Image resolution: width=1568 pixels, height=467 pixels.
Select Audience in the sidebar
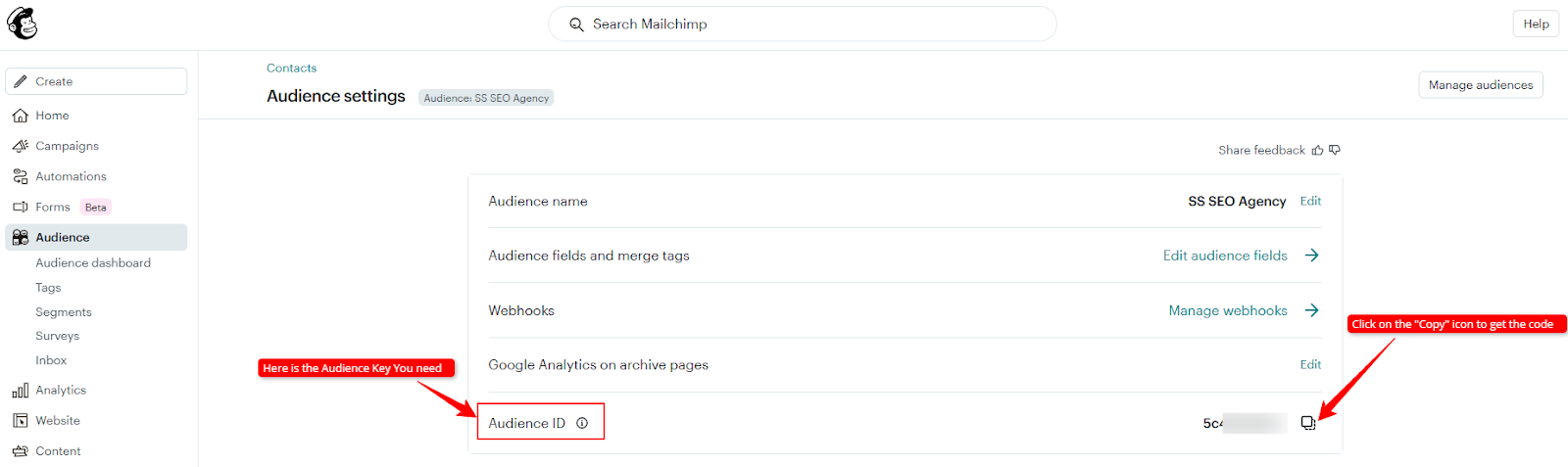[96, 237]
